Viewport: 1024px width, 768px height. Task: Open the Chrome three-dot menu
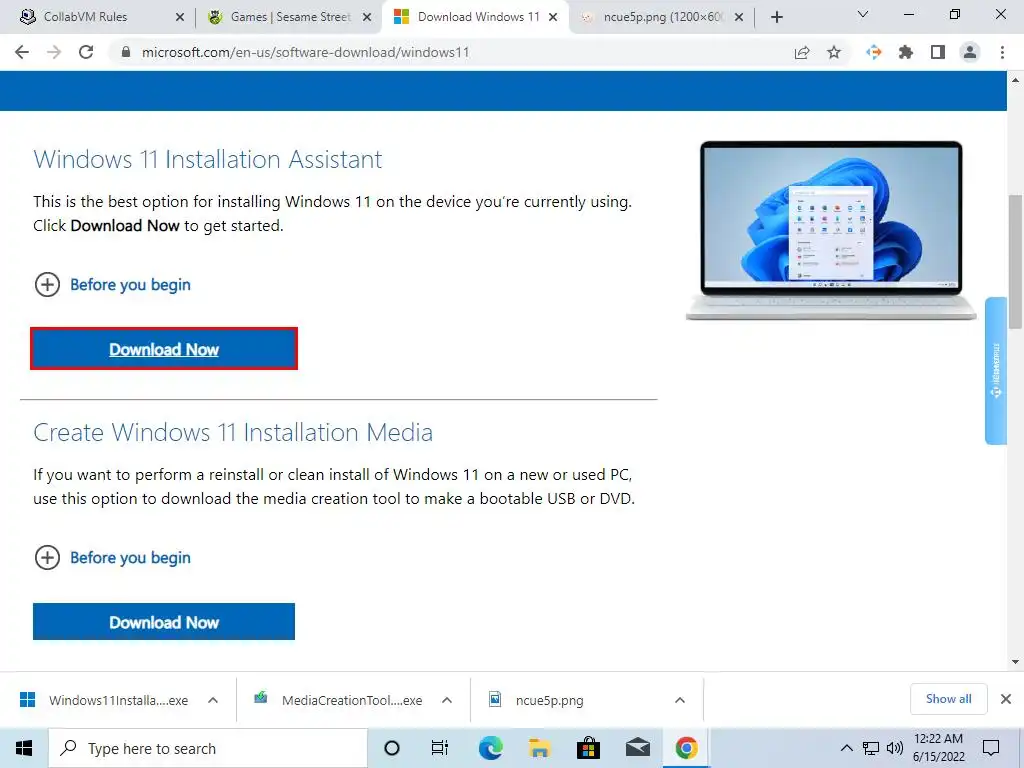tap(1002, 52)
